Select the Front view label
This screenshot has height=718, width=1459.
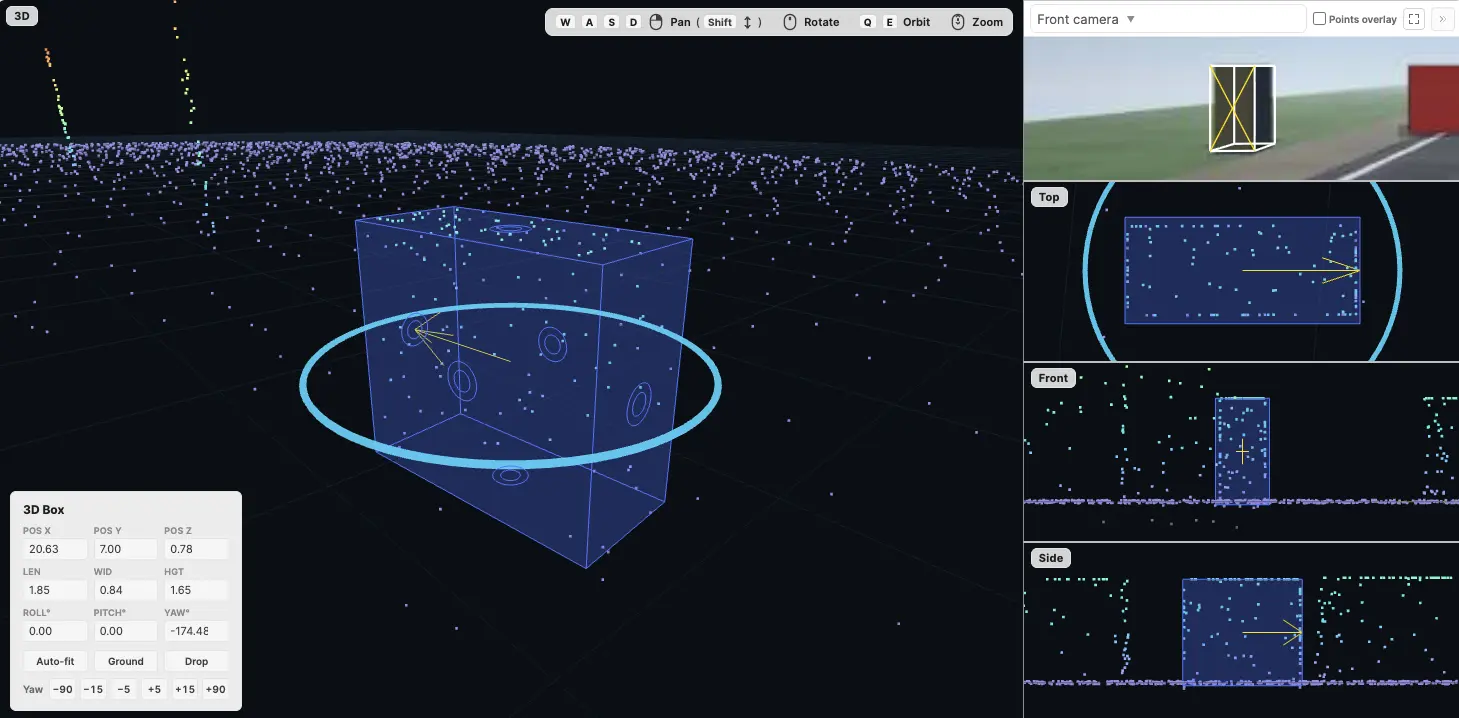(x=1053, y=377)
